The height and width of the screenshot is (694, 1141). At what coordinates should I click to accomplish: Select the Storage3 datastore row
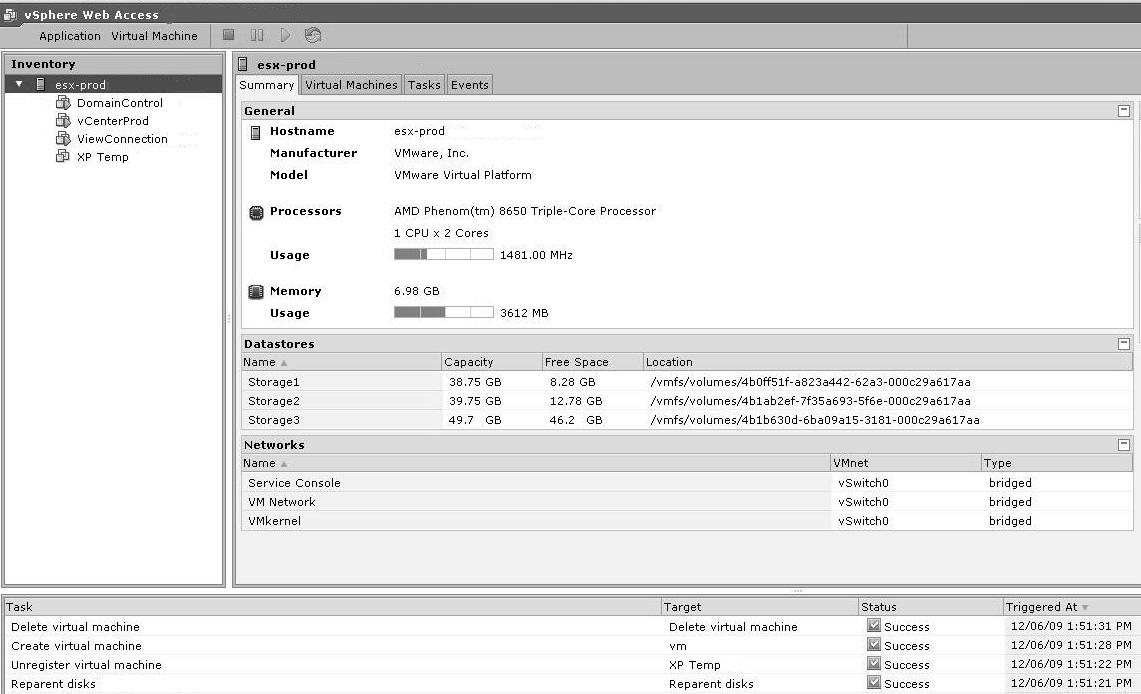coord(687,419)
